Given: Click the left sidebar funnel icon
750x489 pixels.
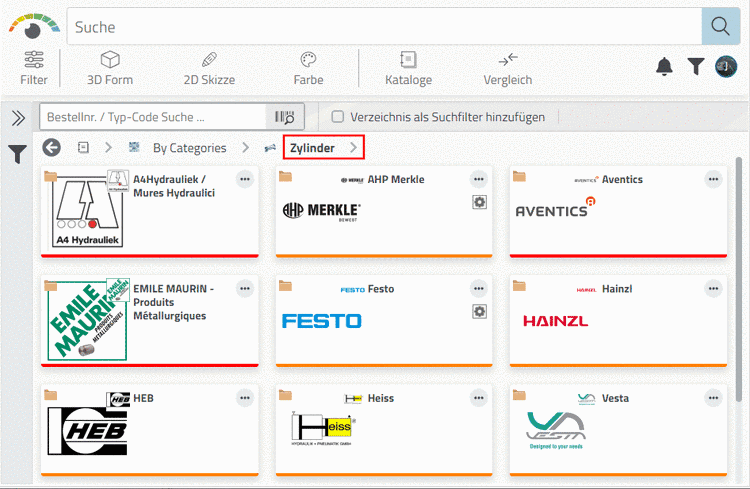Looking at the screenshot, I should pyautogui.click(x=17, y=154).
